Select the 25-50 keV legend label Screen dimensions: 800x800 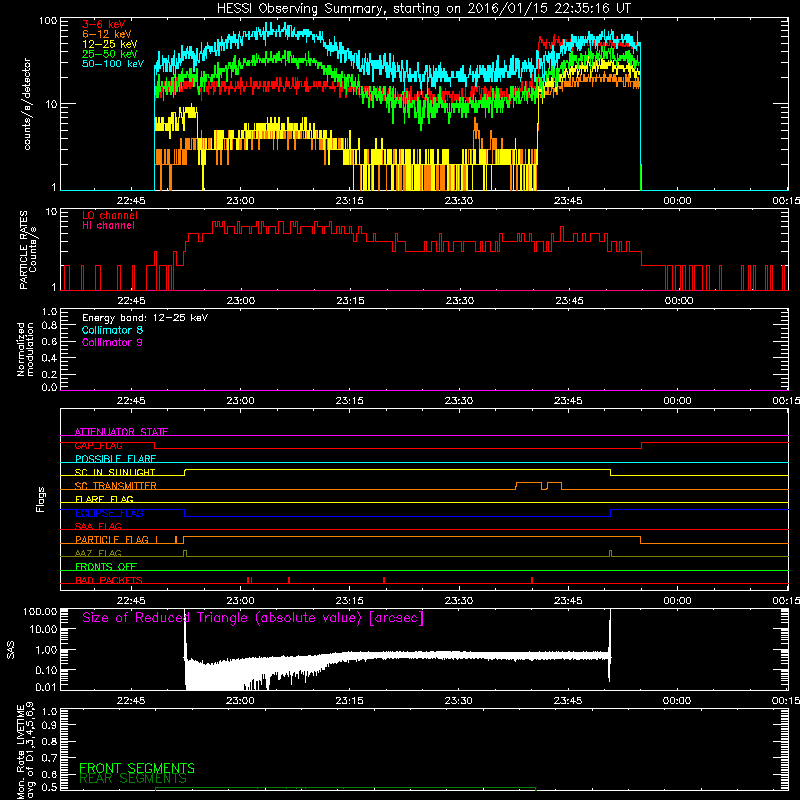coord(110,54)
